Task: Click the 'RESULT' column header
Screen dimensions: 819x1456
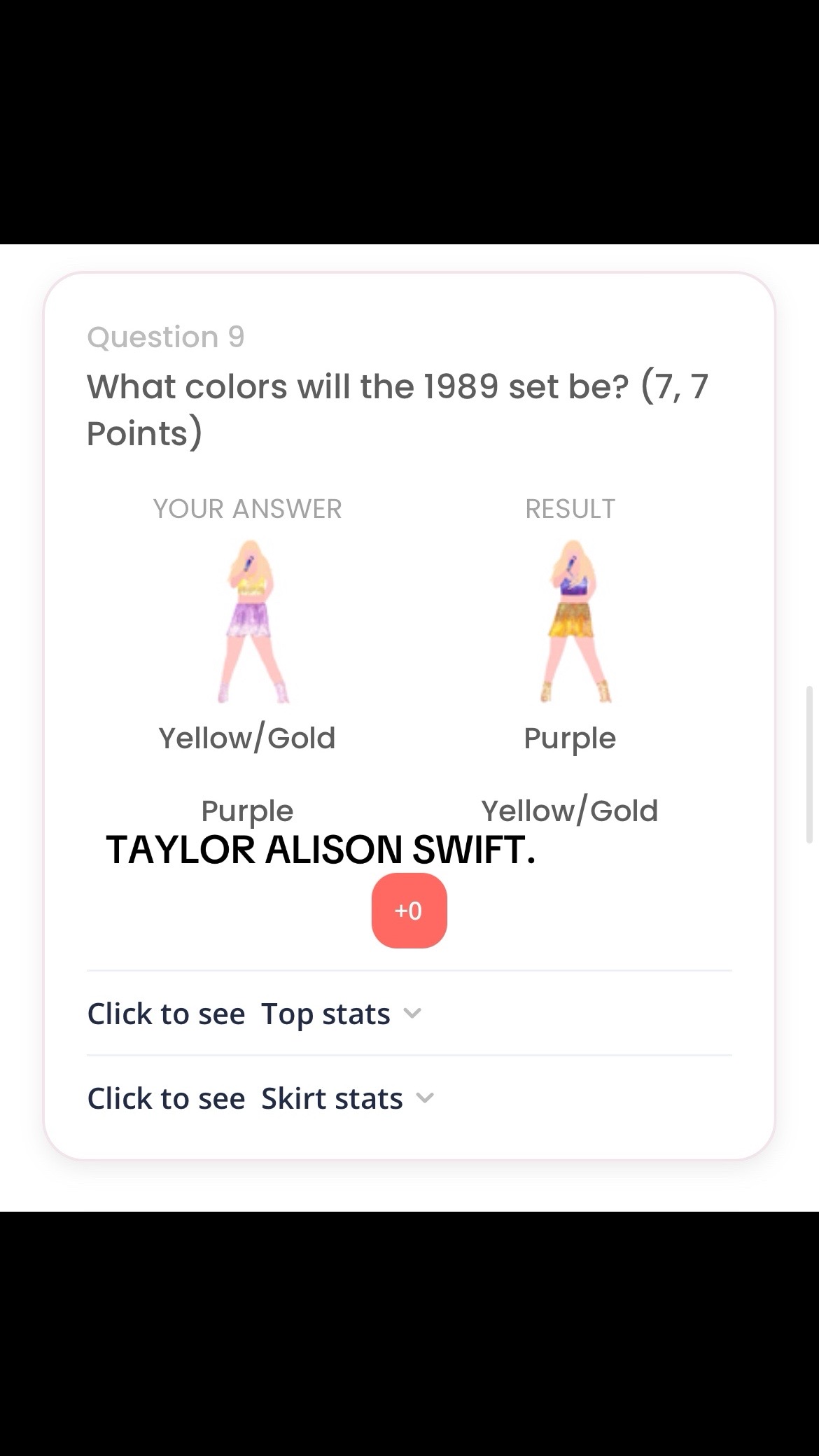Action: 570,509
